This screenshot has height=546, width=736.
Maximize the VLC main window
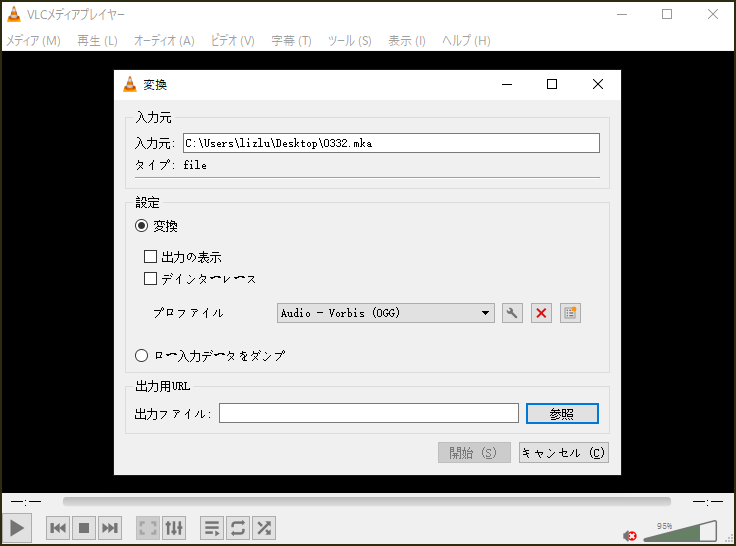point(667,14)
